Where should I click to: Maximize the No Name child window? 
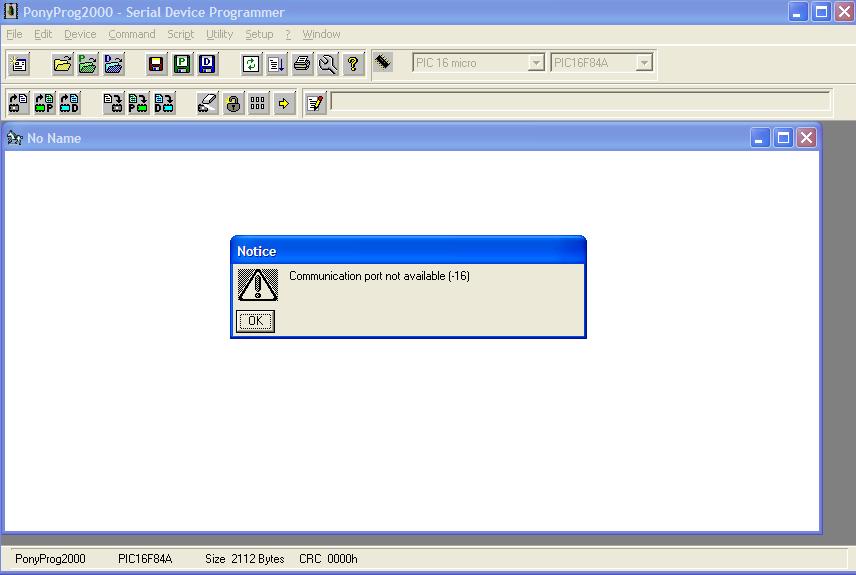(x=783, y=138)
